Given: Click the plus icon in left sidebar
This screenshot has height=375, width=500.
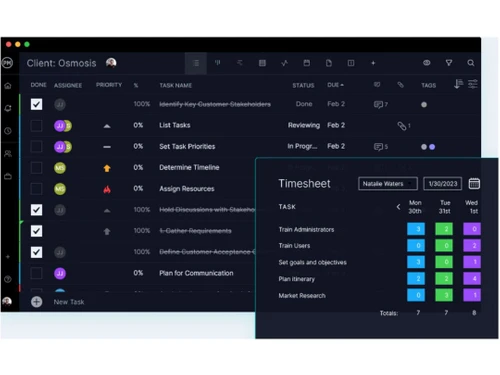Looking at the screenshot, I should point(8,257).
